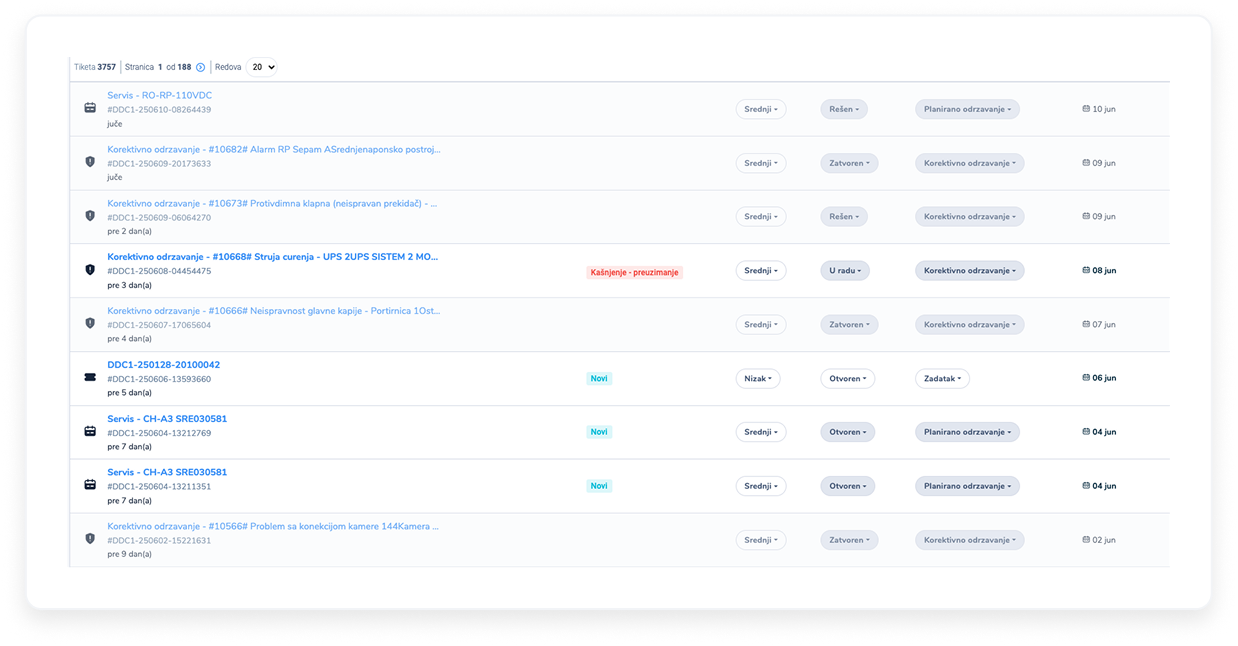Click the 09 jun date on ticket #10673
This screenshot has width=1238, height=646.
pos(1104,217)
